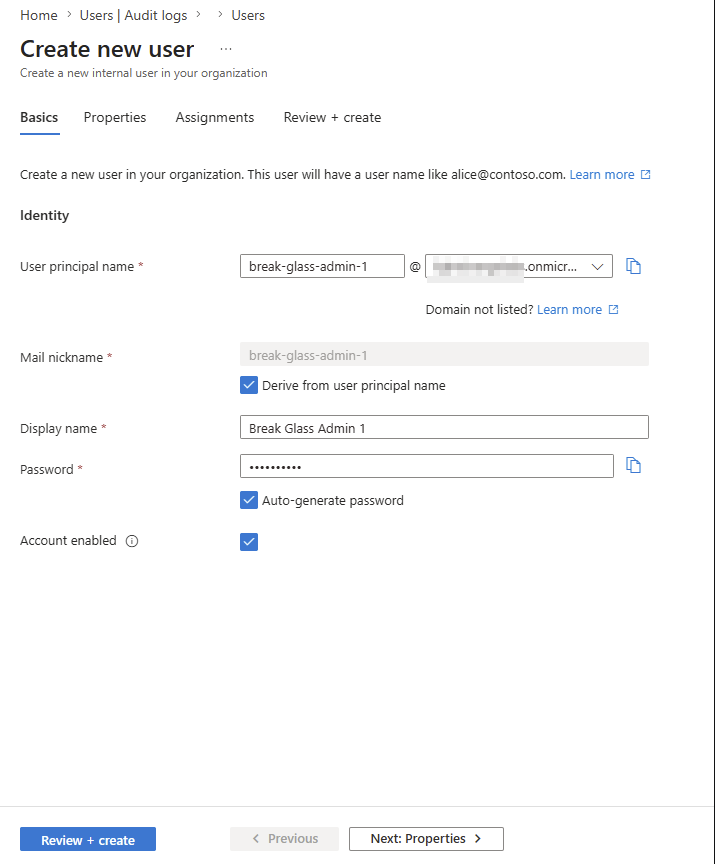The image size is (715, 864).
Task: Click external link icon after top Learn more
Action: [646, 175]
